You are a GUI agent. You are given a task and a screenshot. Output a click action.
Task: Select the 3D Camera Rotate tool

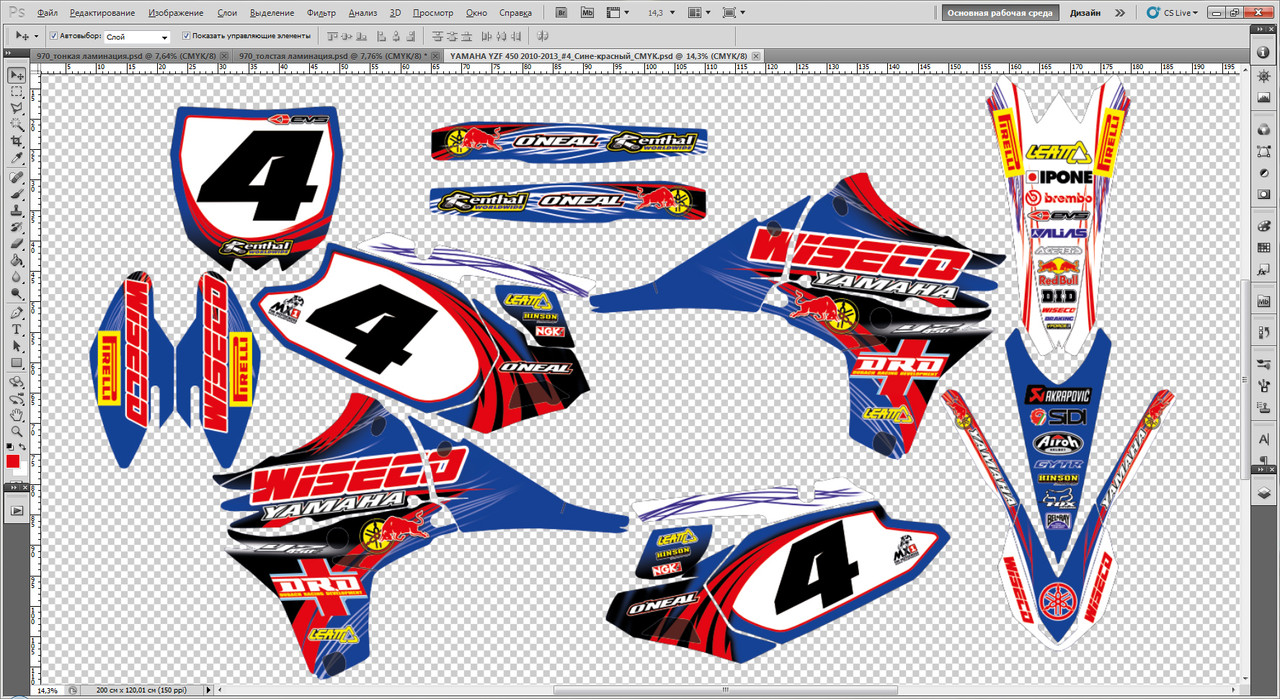17,400
